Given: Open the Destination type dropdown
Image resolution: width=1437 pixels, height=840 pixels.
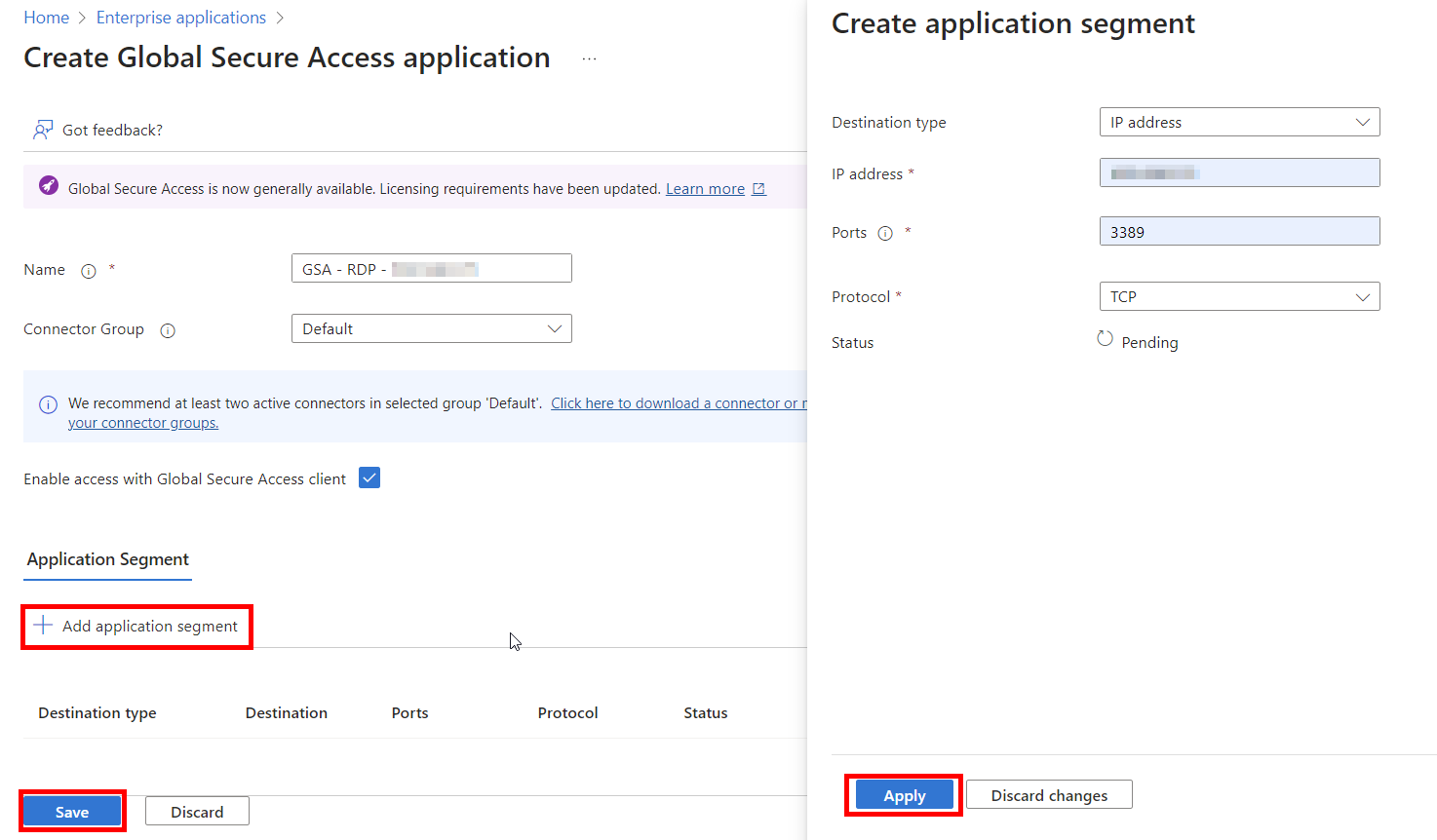Looking at the screenshot, I should pyautogui.click(x=1240, y=122).
